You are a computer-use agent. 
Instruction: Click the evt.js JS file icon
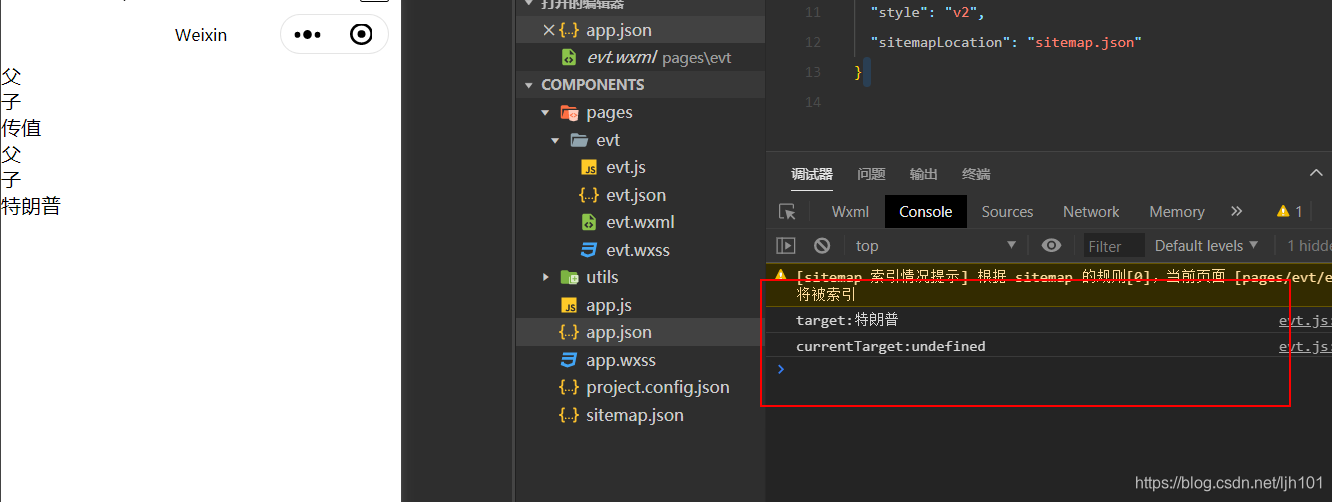(589, 168)
